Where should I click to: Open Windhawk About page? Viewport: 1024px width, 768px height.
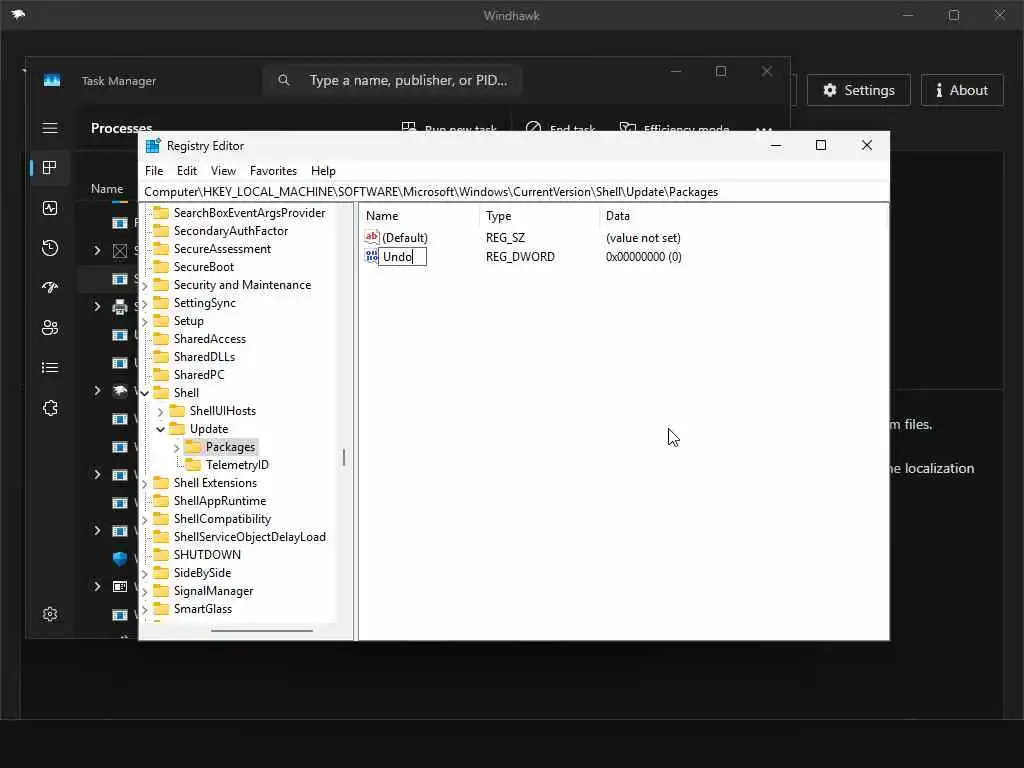click(962, 90)
